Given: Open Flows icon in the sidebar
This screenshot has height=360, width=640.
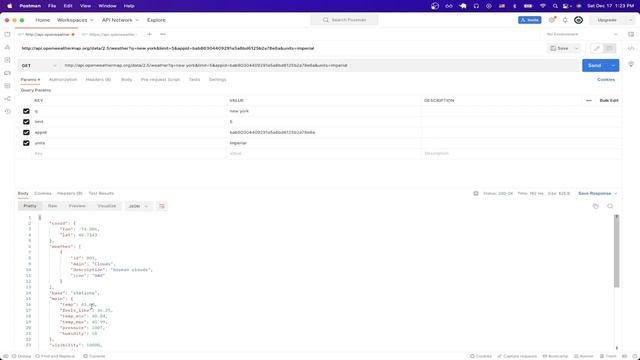Looking at the screenshot, I should coord(7,99).
